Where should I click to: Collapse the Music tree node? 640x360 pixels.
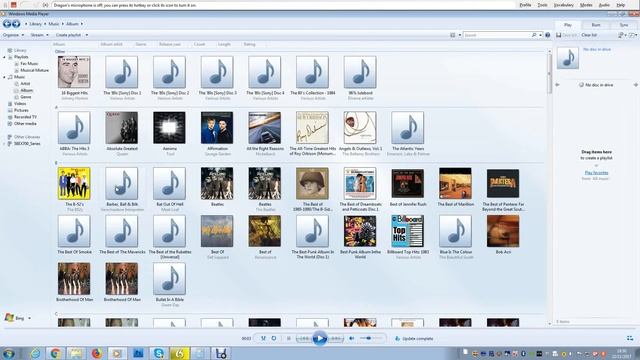pos(4,77)
